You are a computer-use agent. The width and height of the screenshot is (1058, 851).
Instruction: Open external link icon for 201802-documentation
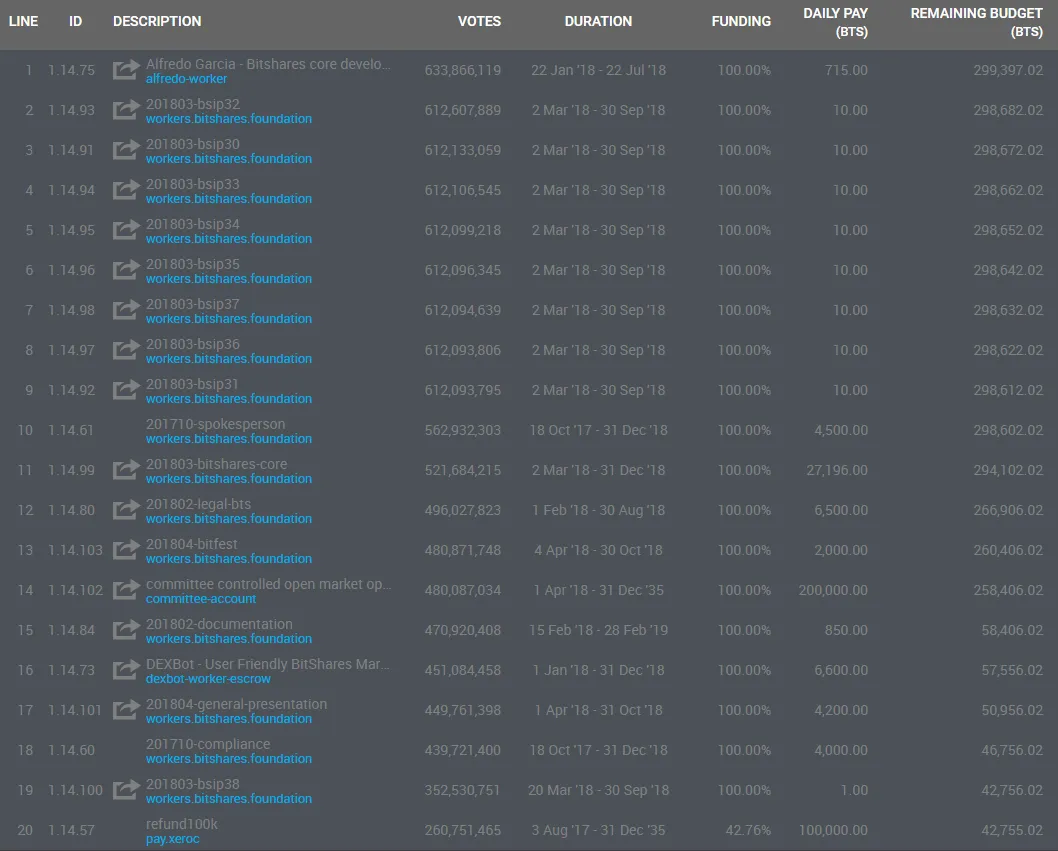click(x=126, y=630)
